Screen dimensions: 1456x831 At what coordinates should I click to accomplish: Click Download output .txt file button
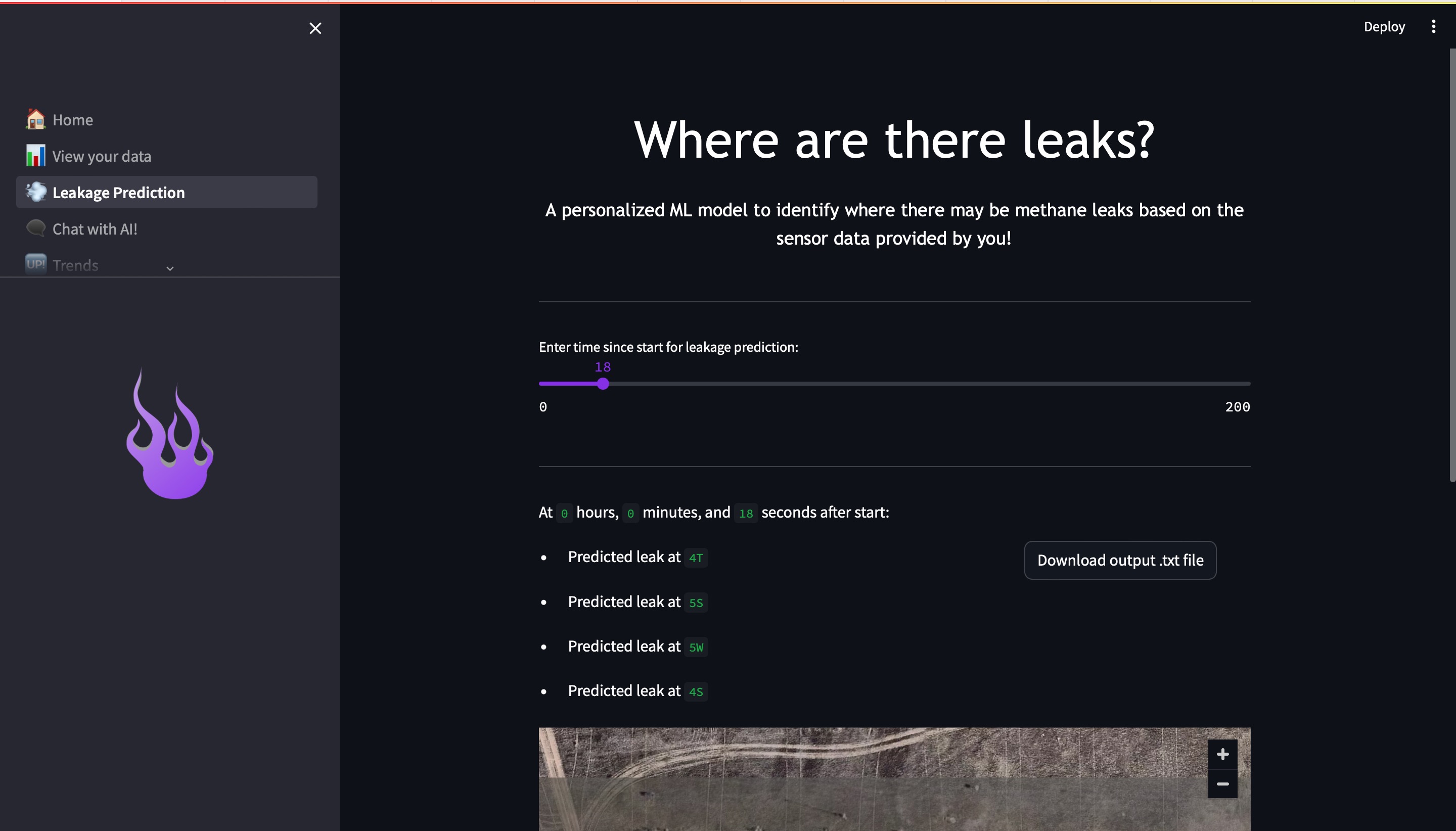(1120, 560)
